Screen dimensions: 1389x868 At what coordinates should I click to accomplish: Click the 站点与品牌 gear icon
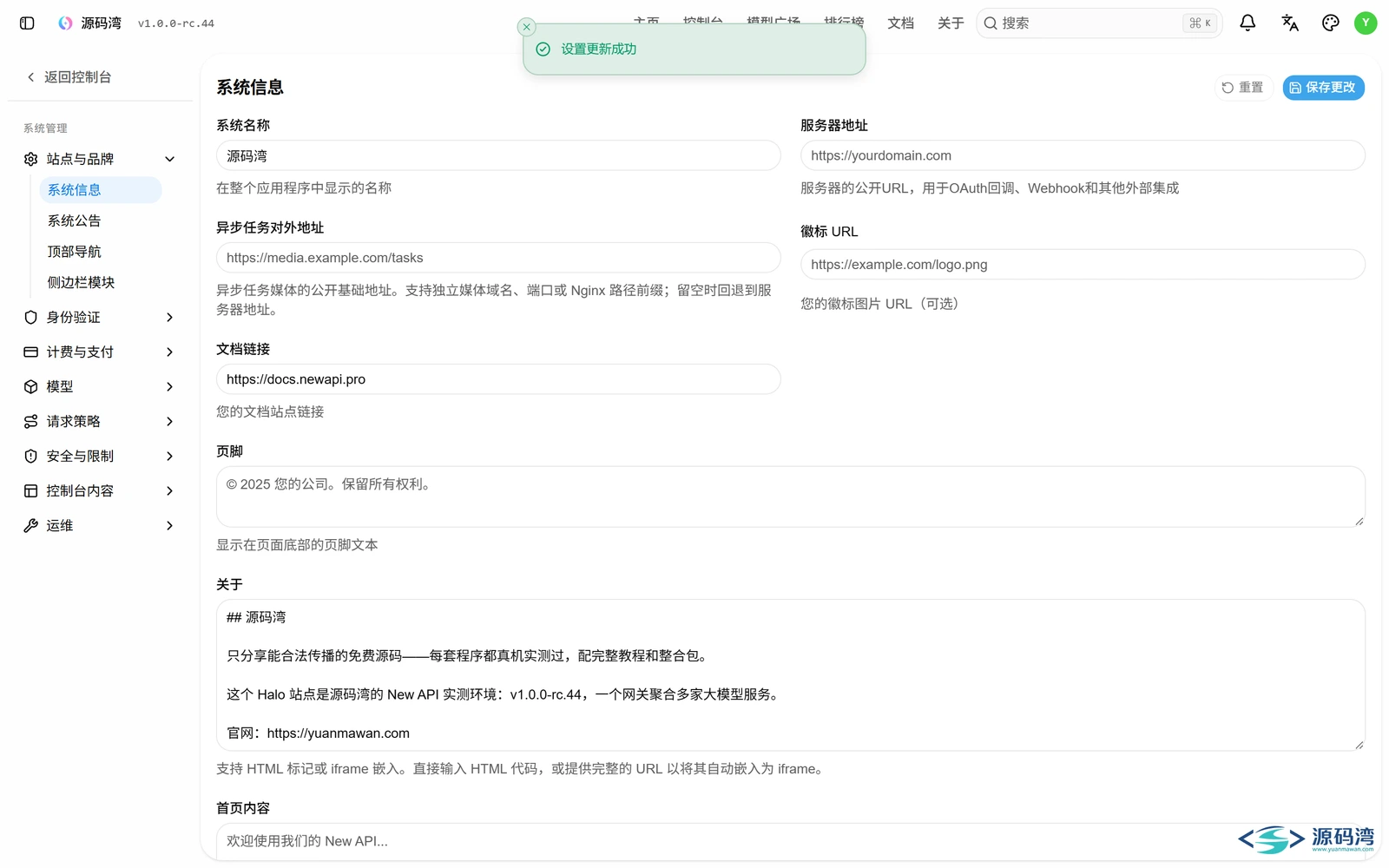point(31,159)
